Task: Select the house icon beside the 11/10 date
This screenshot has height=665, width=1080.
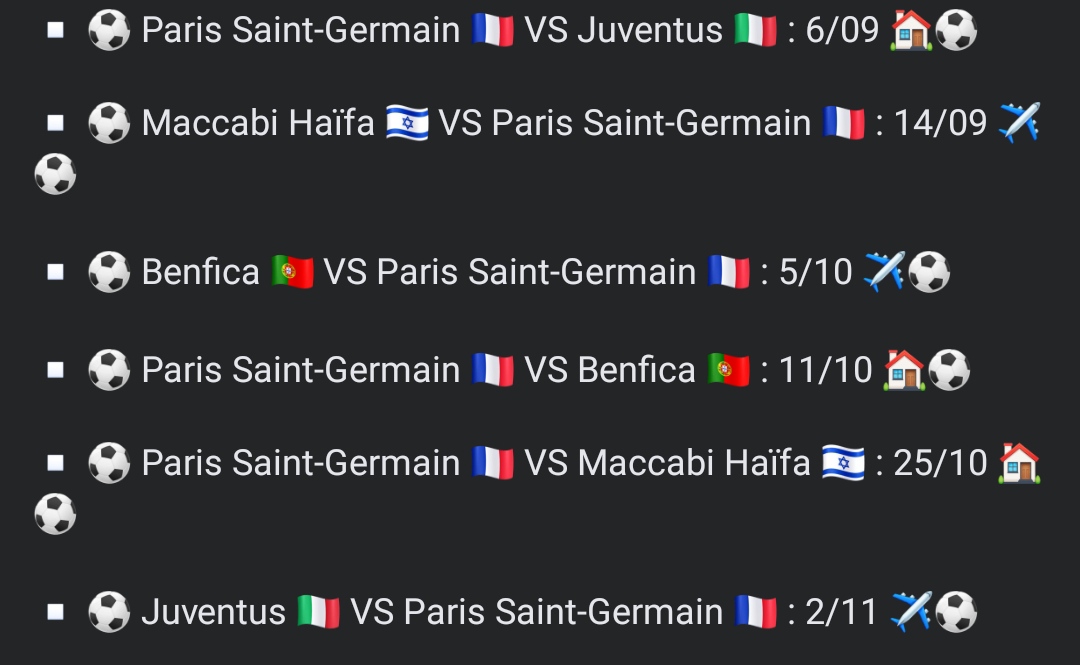Action: pos(904,370)
